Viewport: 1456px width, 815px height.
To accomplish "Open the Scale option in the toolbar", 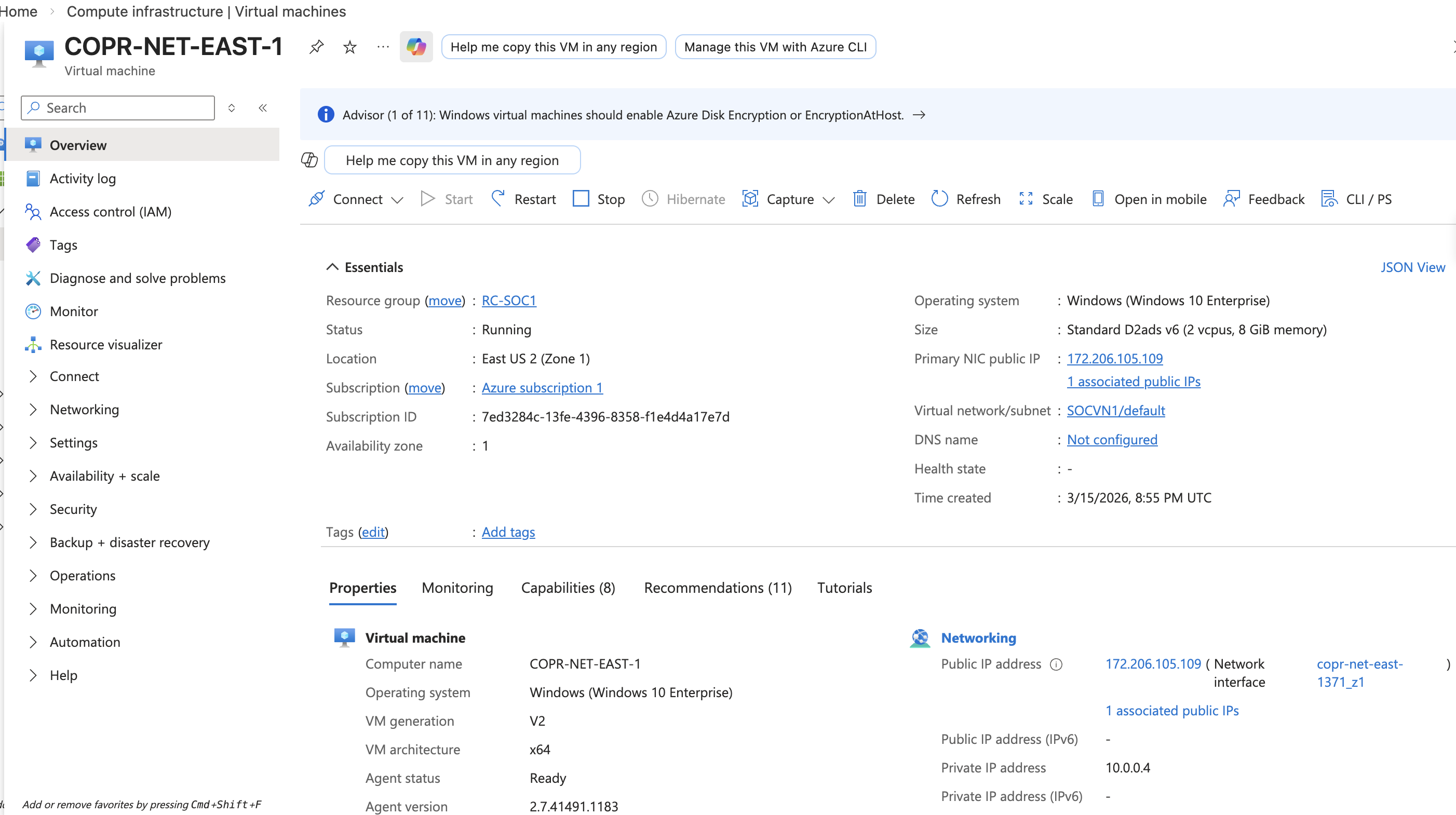I will click(x=1046, y=199).
